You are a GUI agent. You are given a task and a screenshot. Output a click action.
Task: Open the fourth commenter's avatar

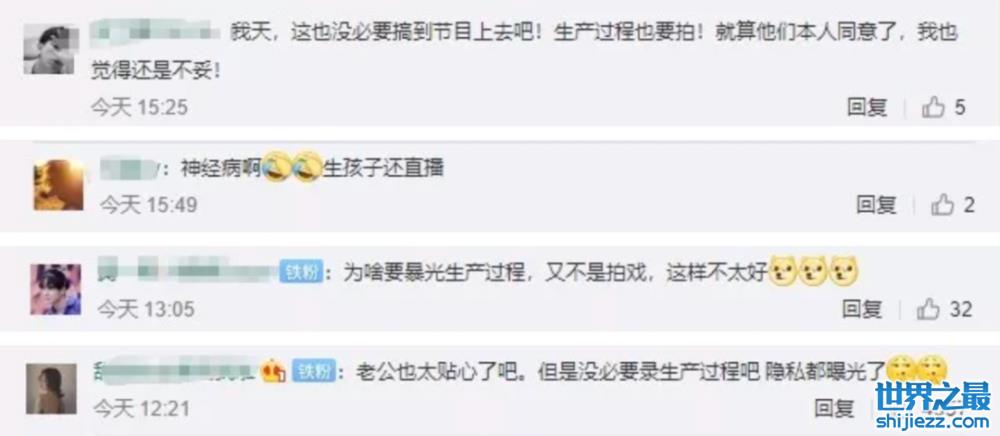(x=51, y=389)
